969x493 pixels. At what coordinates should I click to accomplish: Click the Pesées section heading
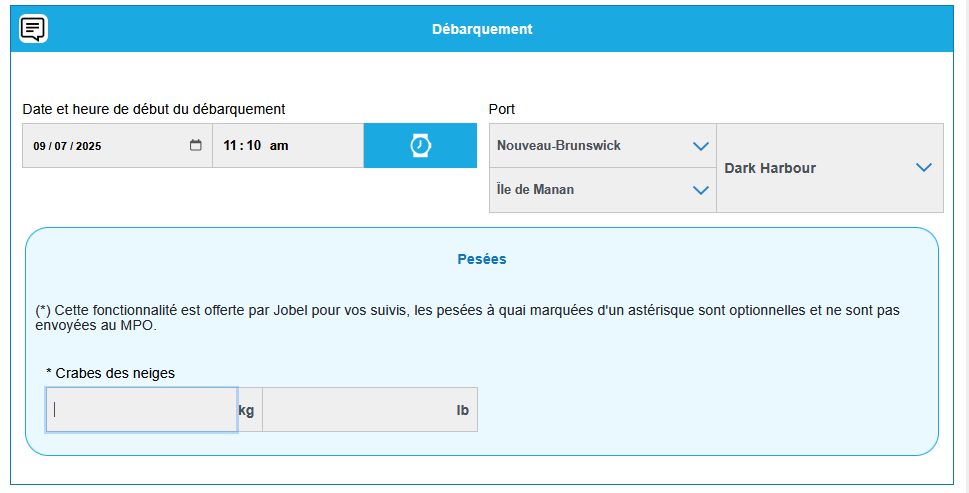(482, 259)
